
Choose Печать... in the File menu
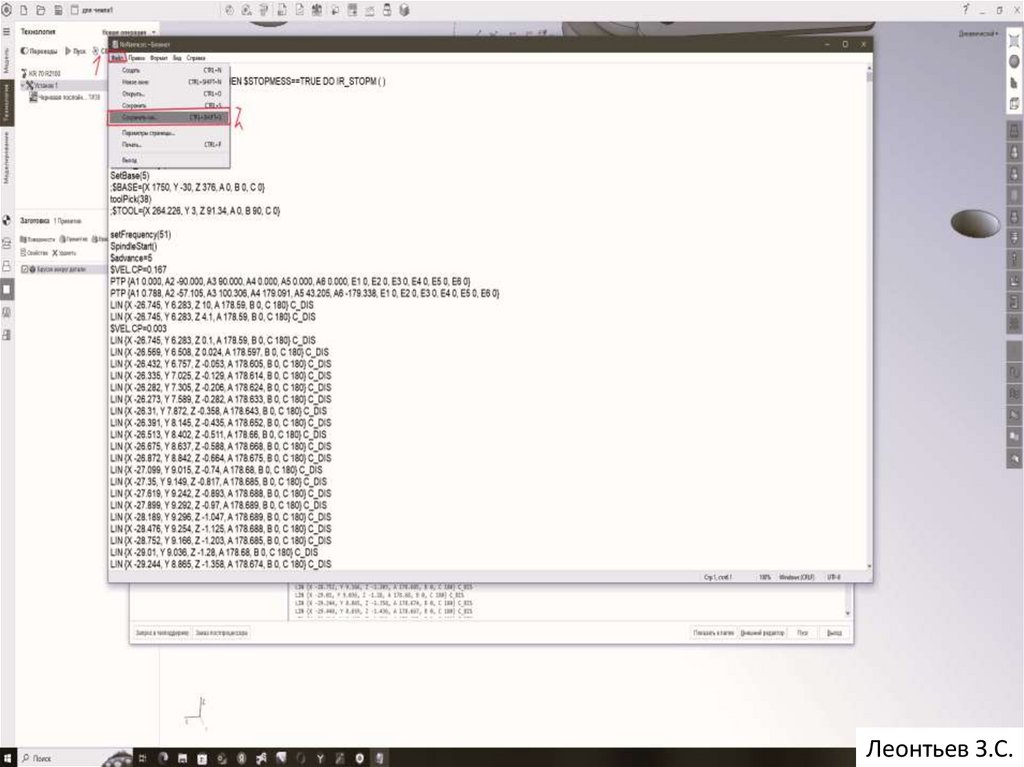[168, 145]
